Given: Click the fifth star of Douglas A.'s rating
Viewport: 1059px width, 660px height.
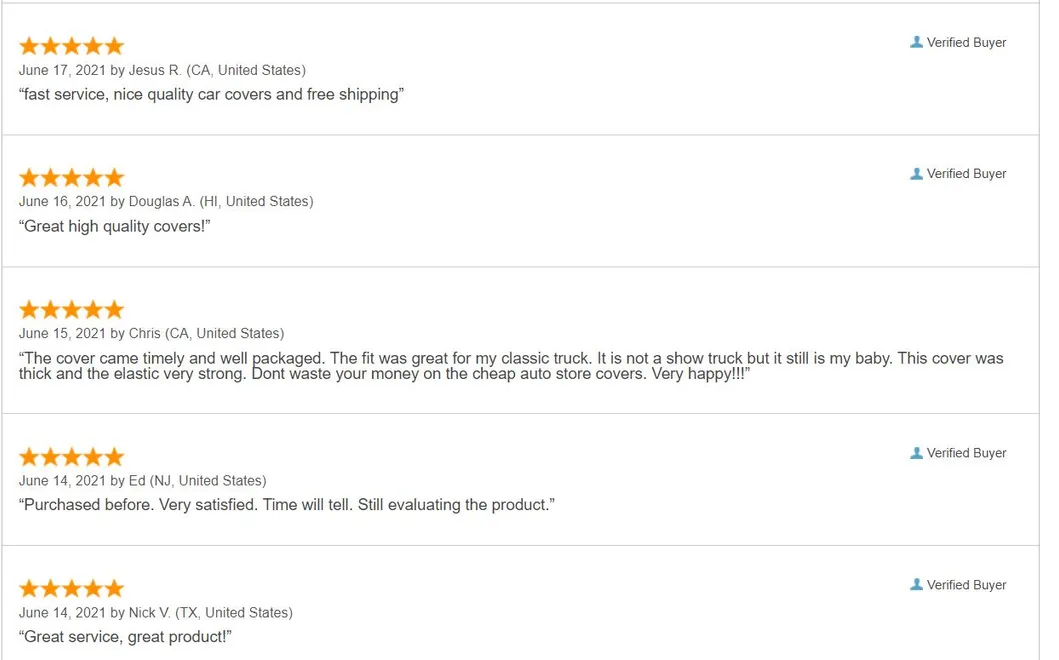Looking at the screenshot, I should tap(114, 178).
